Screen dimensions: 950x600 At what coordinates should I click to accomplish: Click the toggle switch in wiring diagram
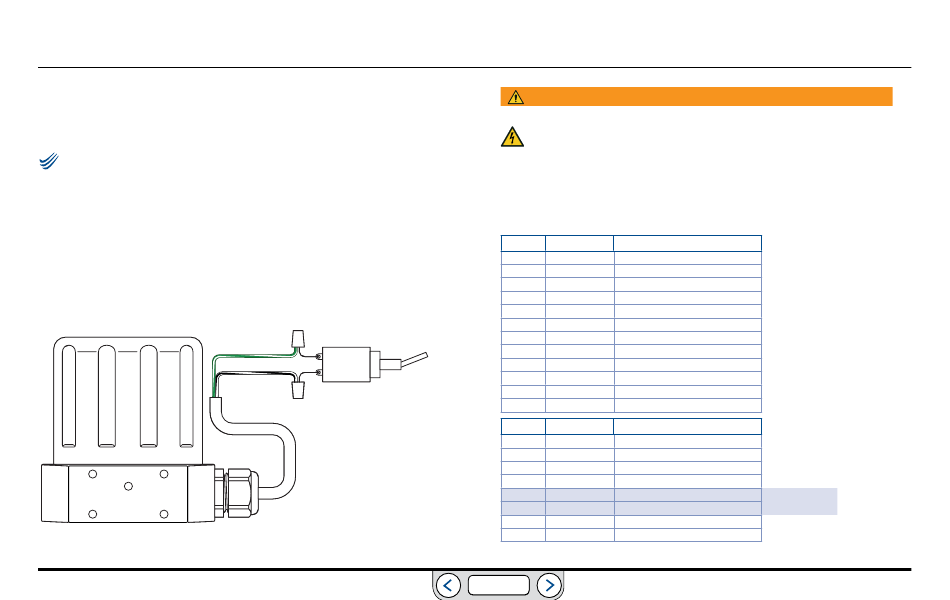[x=374, y=364]
